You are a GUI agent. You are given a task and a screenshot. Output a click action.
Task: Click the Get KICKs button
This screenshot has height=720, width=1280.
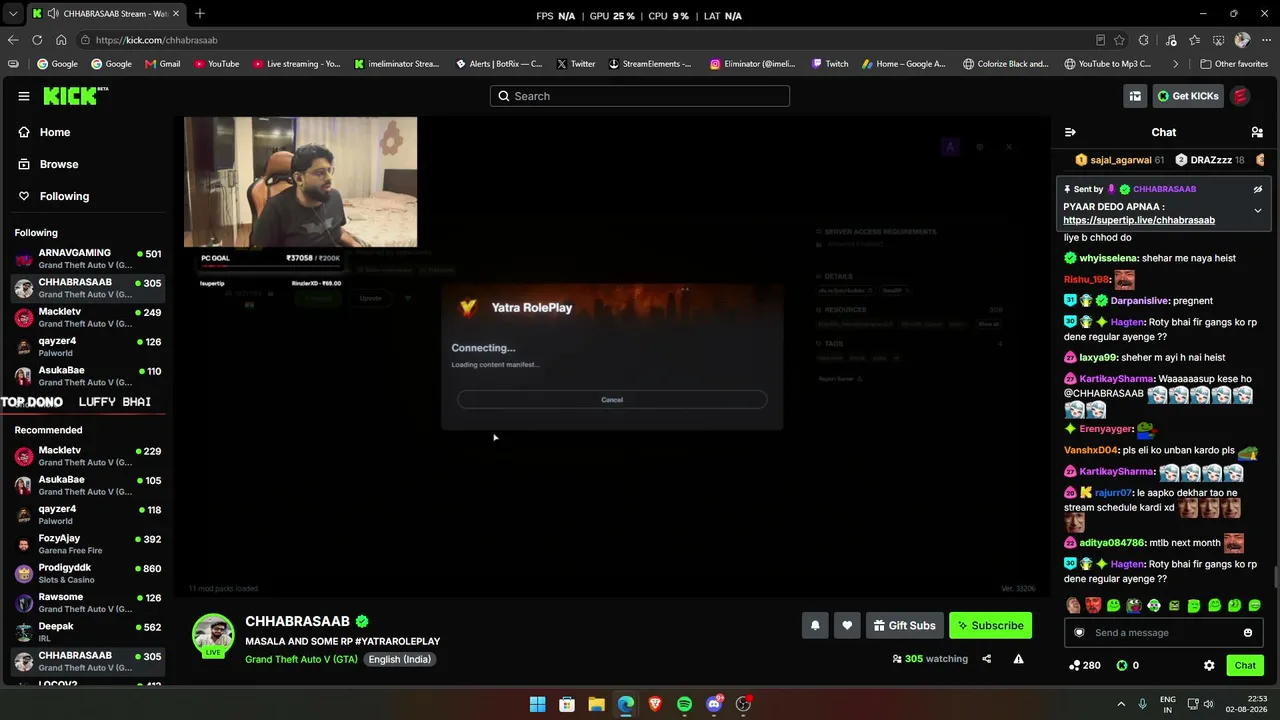point(1187,96)
